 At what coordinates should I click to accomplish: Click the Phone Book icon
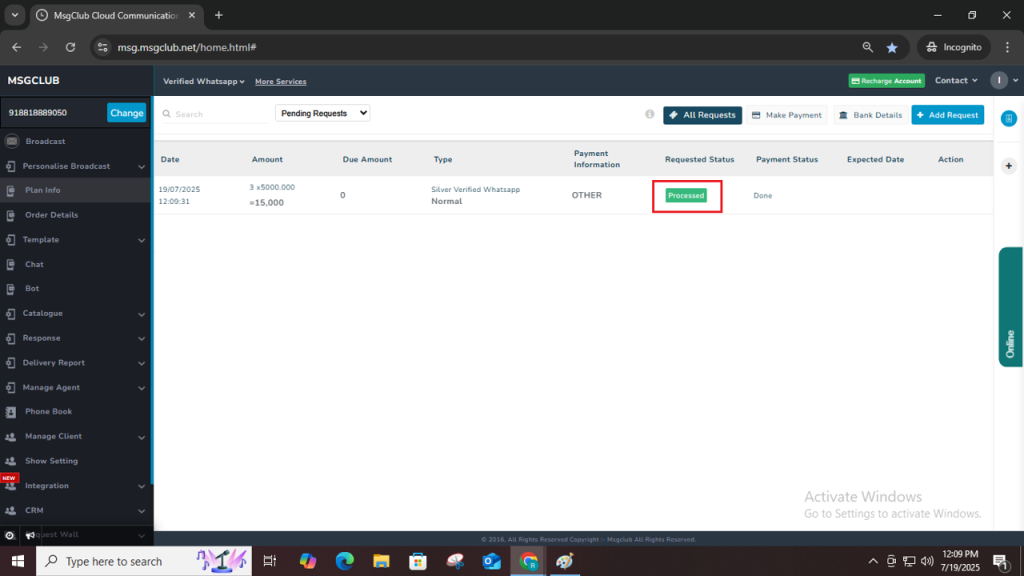(x=10, y=412)
